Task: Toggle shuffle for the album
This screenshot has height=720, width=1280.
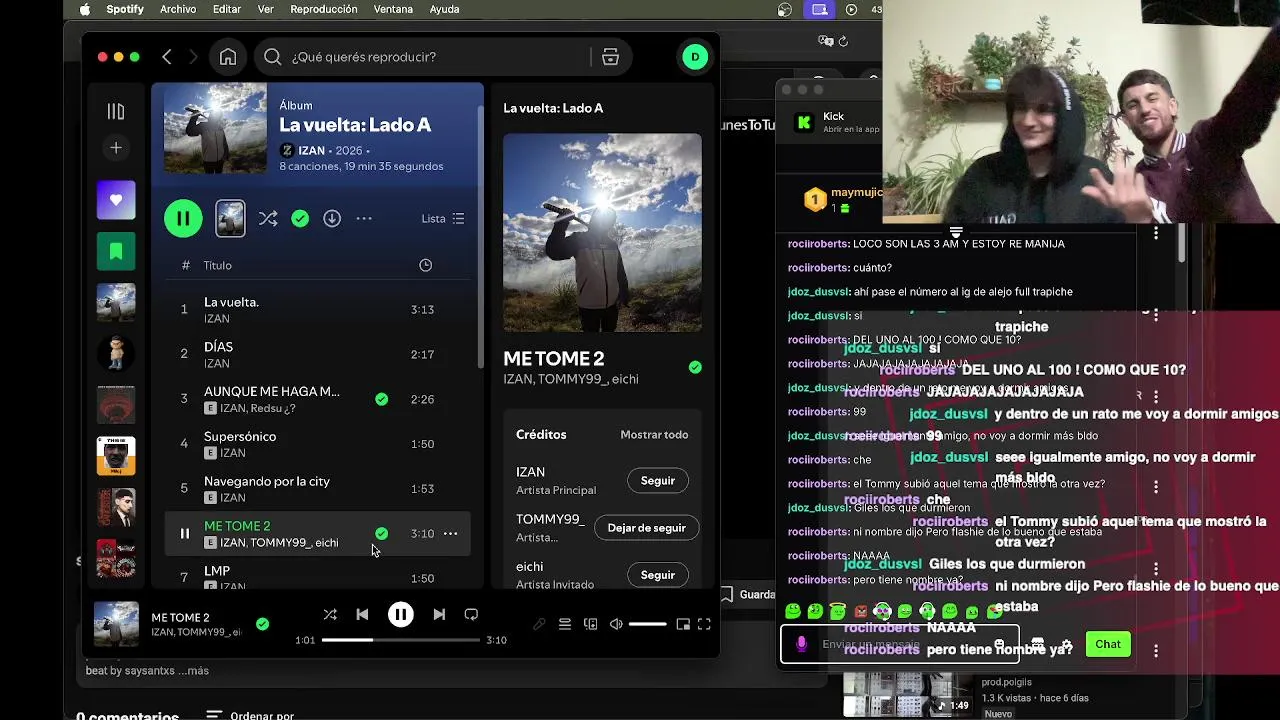Action: coord(268,218)
